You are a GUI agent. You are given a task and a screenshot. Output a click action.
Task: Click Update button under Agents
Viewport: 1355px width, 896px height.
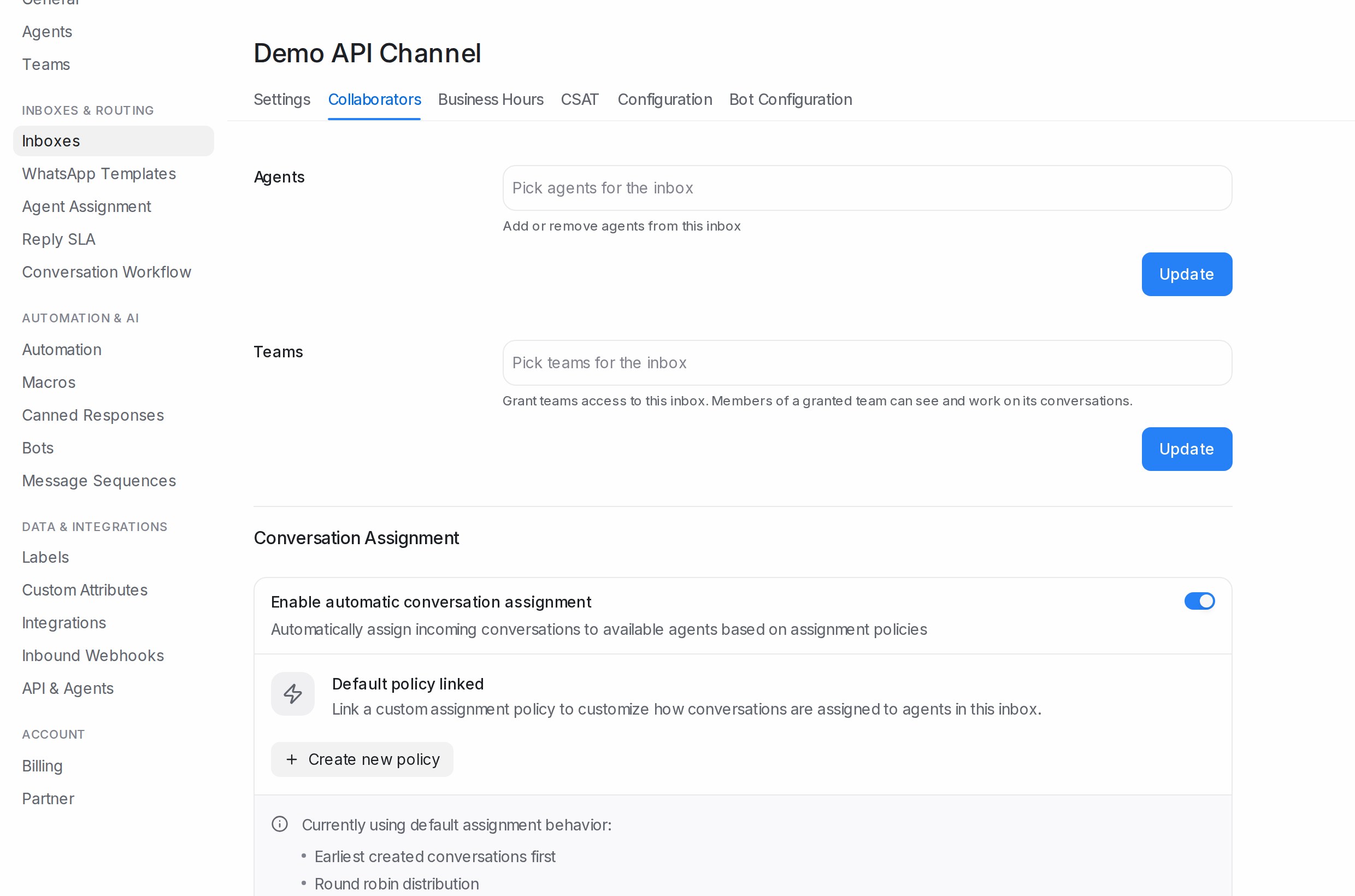click(1186, 274)
